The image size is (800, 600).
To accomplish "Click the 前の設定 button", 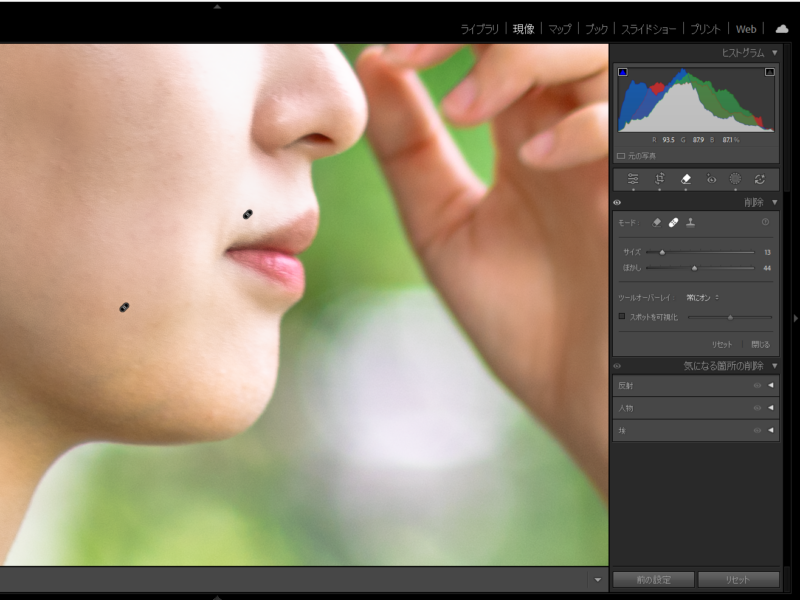I will pos(653,580).
